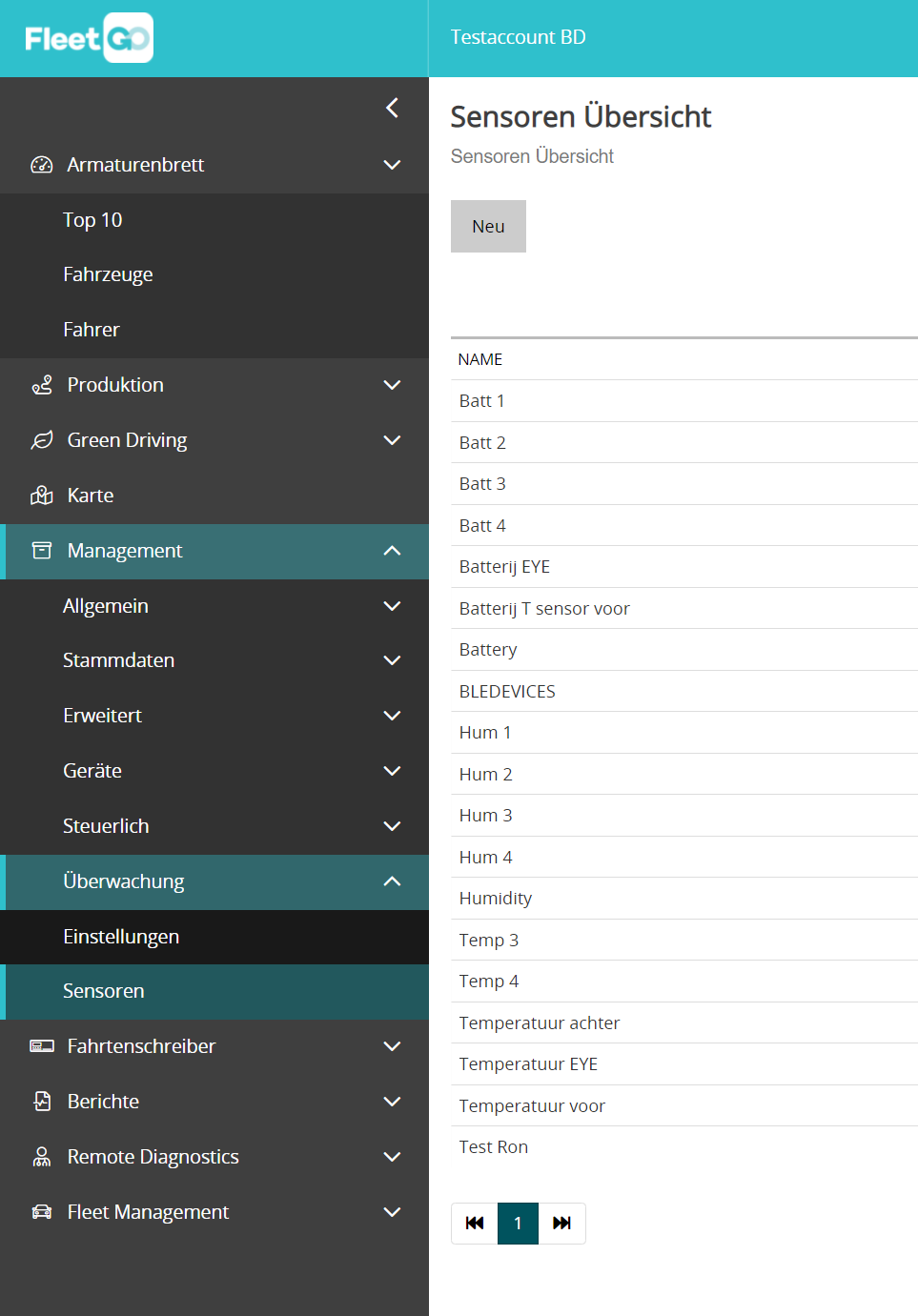
Task: Open sensor row BLEDEVICES
Action: pos(684,692)
